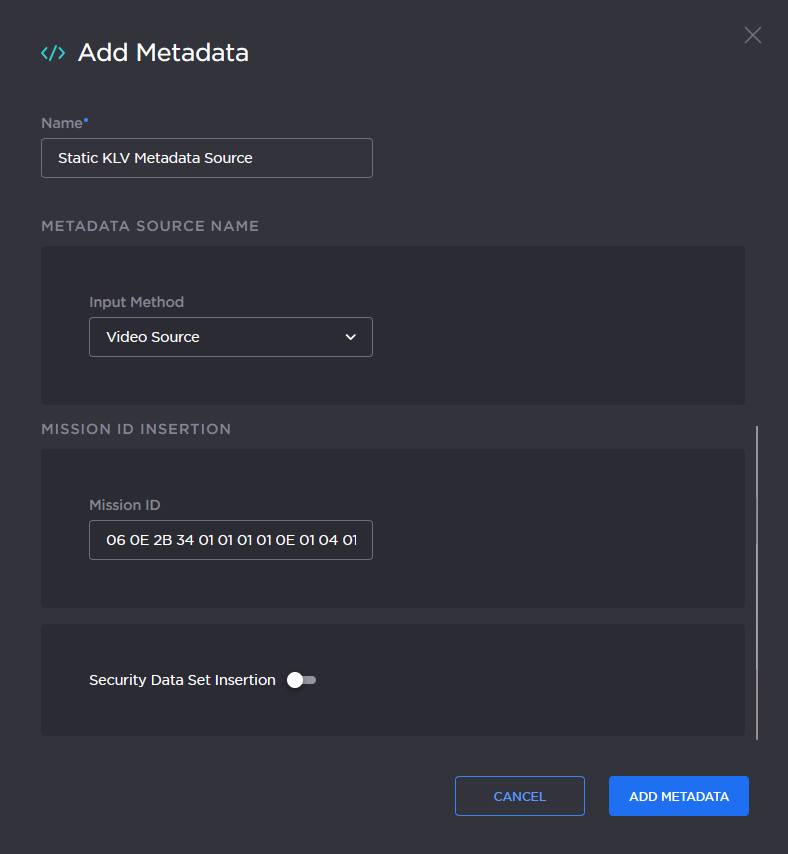The image size is (788, 854).
Task: Flip the switch next to Security Data Set Insertion
Action: coord(301,679)
